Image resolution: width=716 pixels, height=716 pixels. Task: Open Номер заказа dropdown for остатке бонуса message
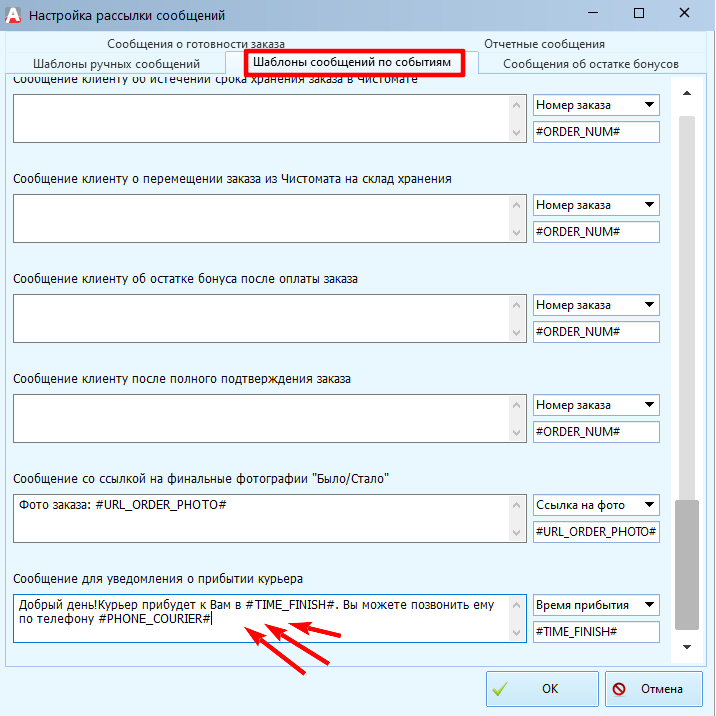tap(596, 305)
